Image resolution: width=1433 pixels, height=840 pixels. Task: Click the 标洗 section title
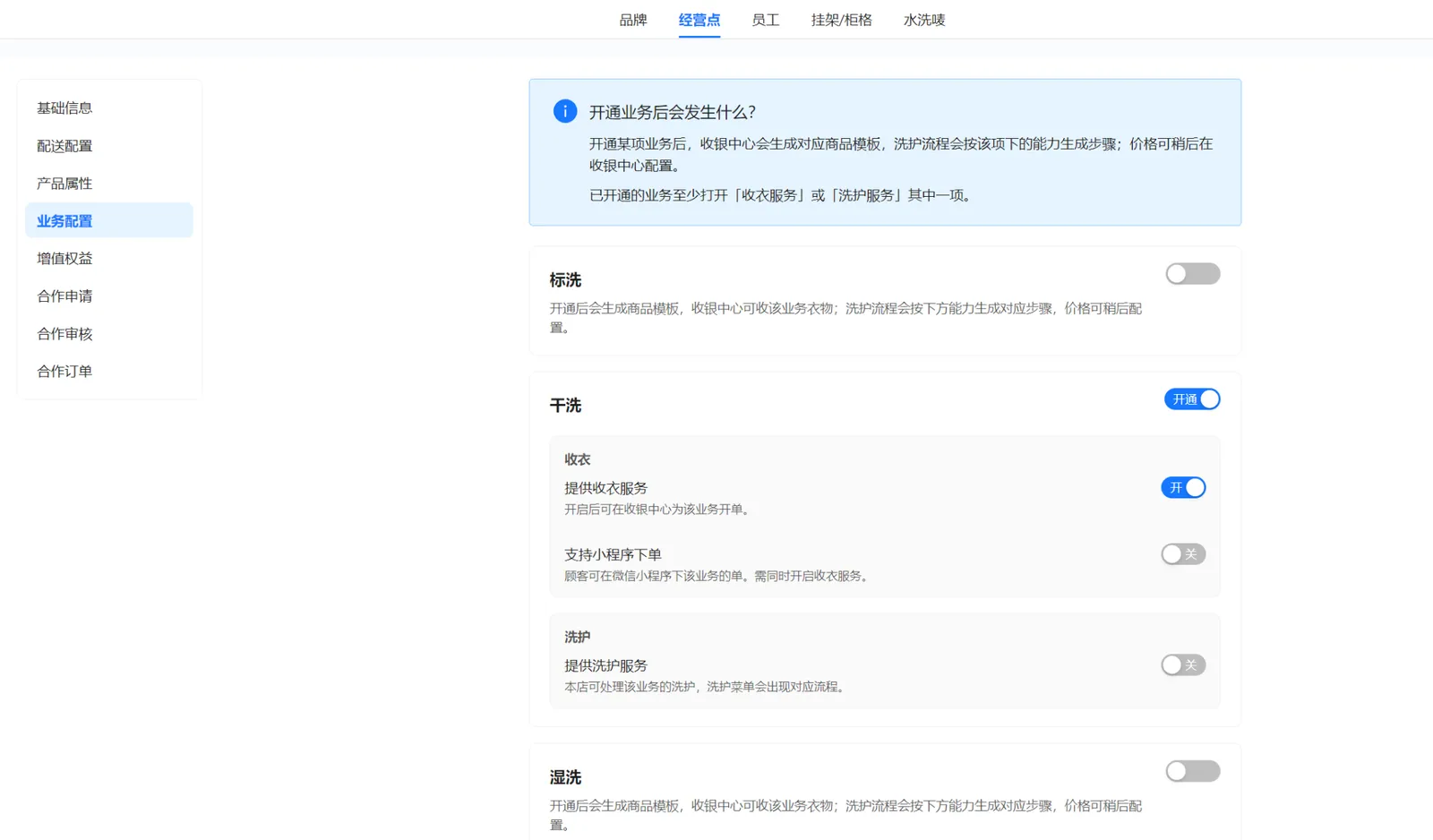(x=565, y=280)
